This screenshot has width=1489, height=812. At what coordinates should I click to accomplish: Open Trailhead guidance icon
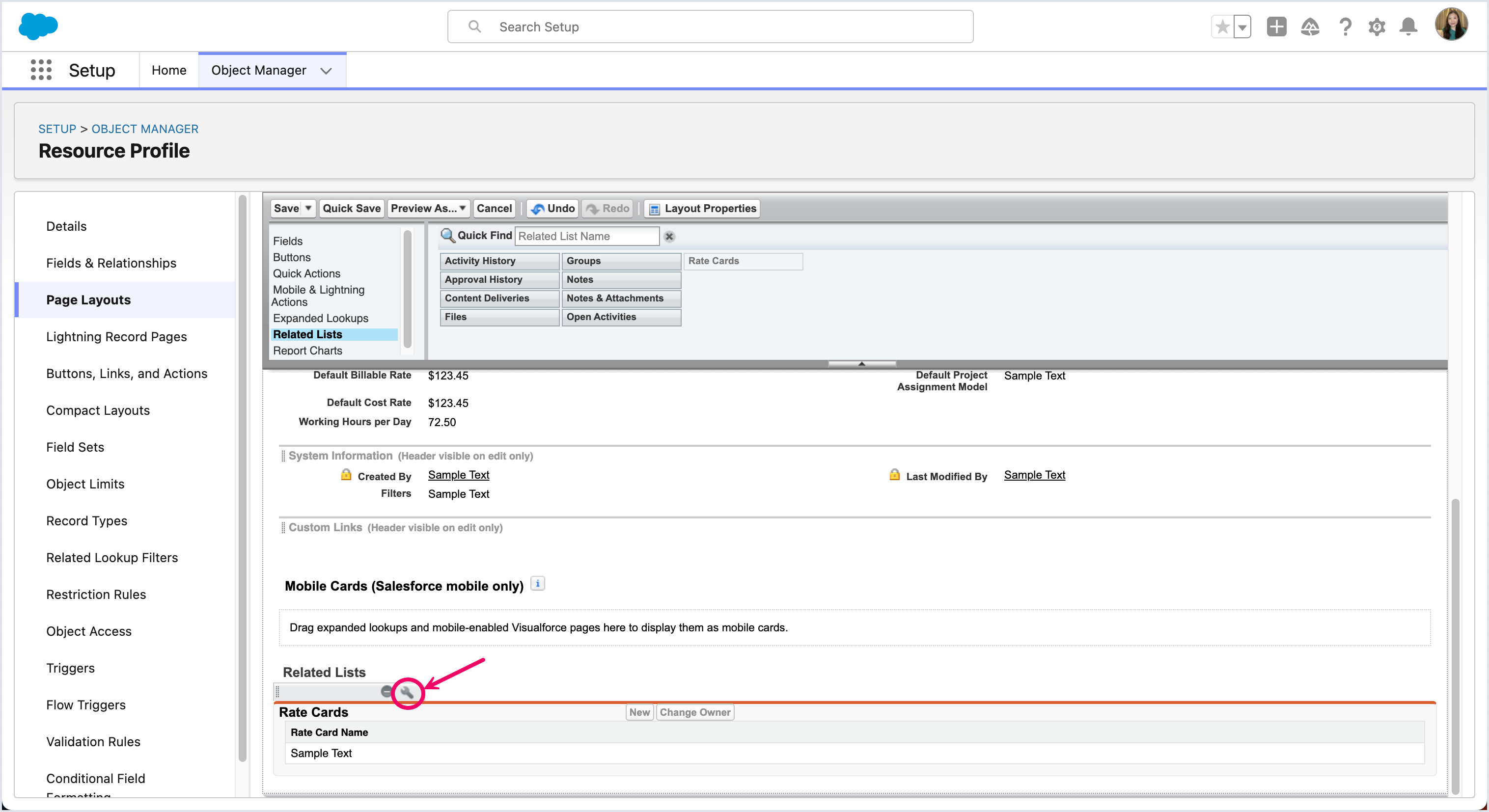[x=1310, y=27]
